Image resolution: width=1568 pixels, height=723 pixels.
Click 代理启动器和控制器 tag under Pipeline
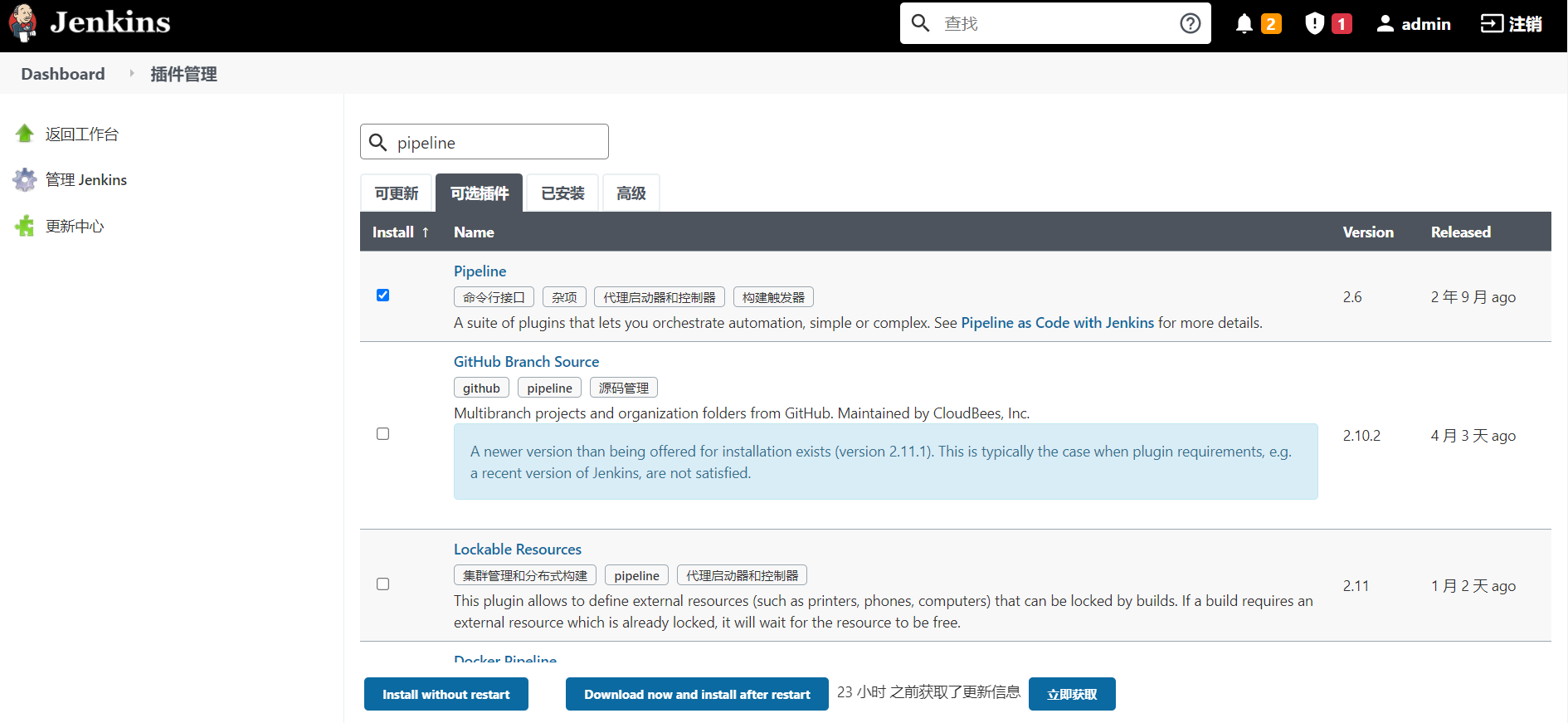pos(660,297)
